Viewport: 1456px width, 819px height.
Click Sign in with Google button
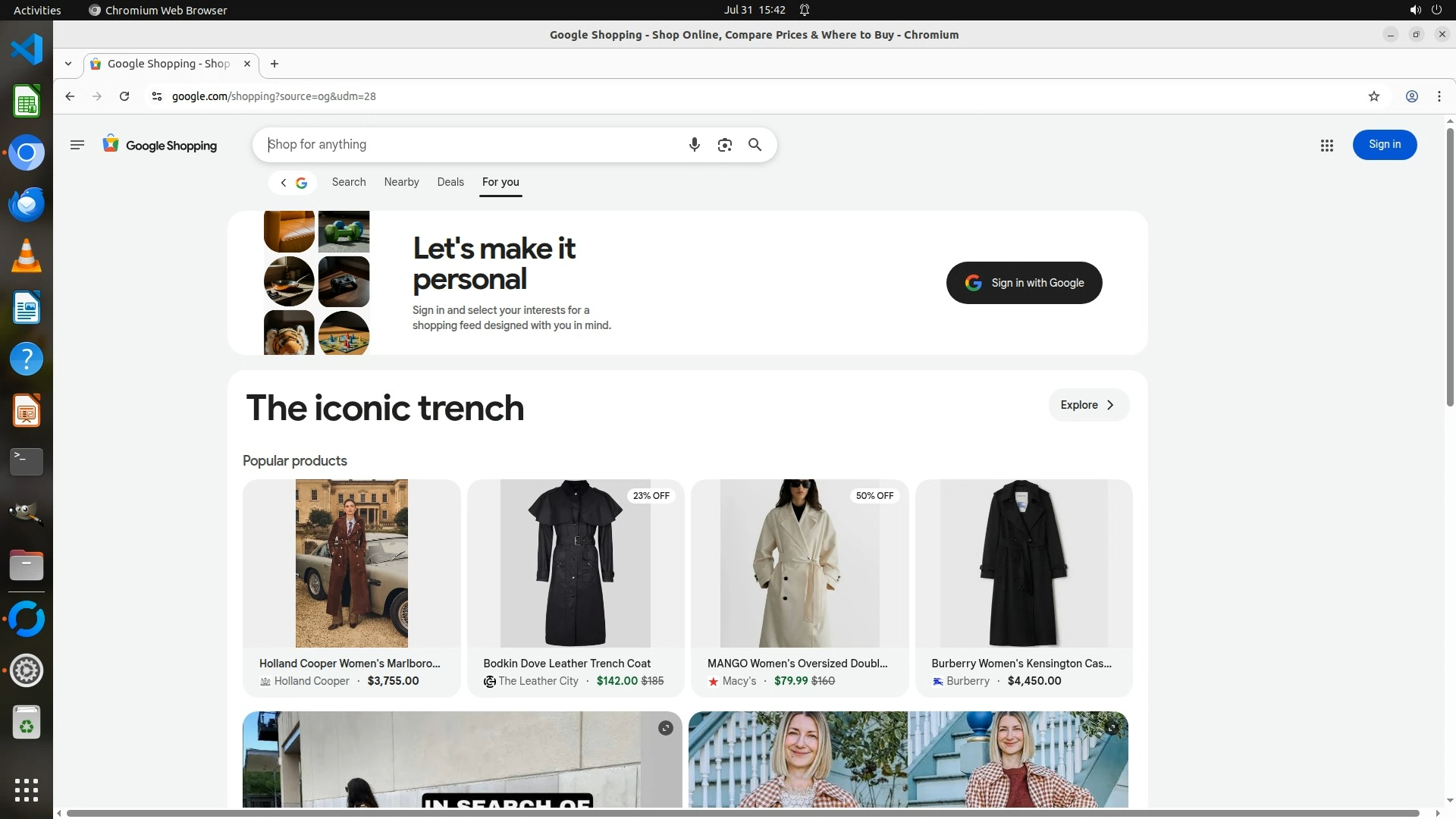click(1024, 283)
